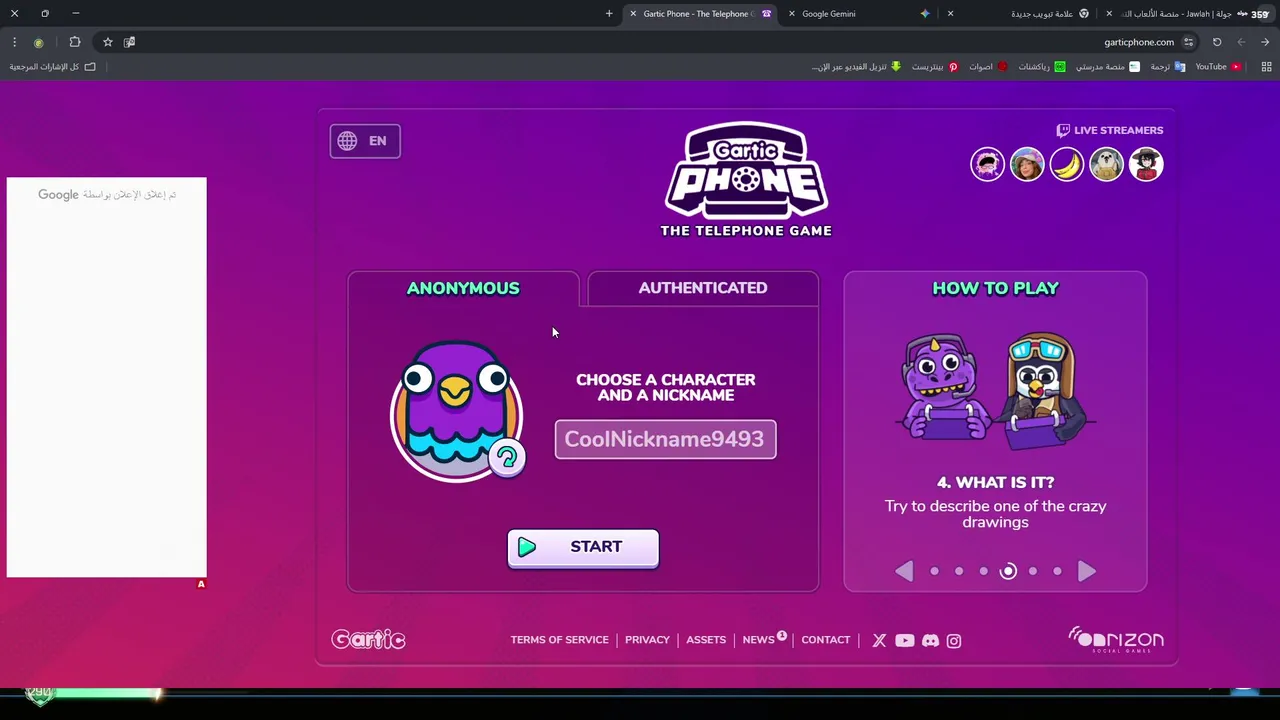Select the second tutorial slide dot
The width and height of the screenshot is (1280, 720).
pyautogui.click(x=959, y=571)
